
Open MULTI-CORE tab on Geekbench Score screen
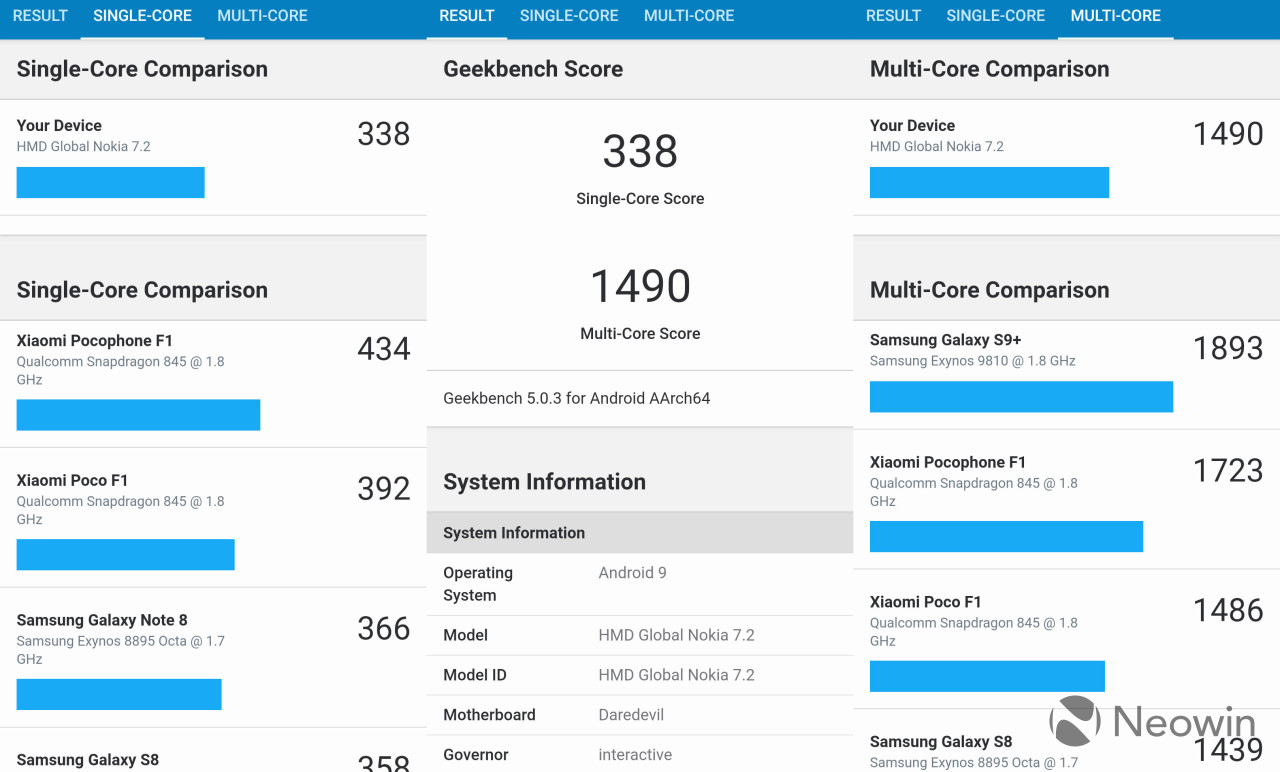(689, 16)
